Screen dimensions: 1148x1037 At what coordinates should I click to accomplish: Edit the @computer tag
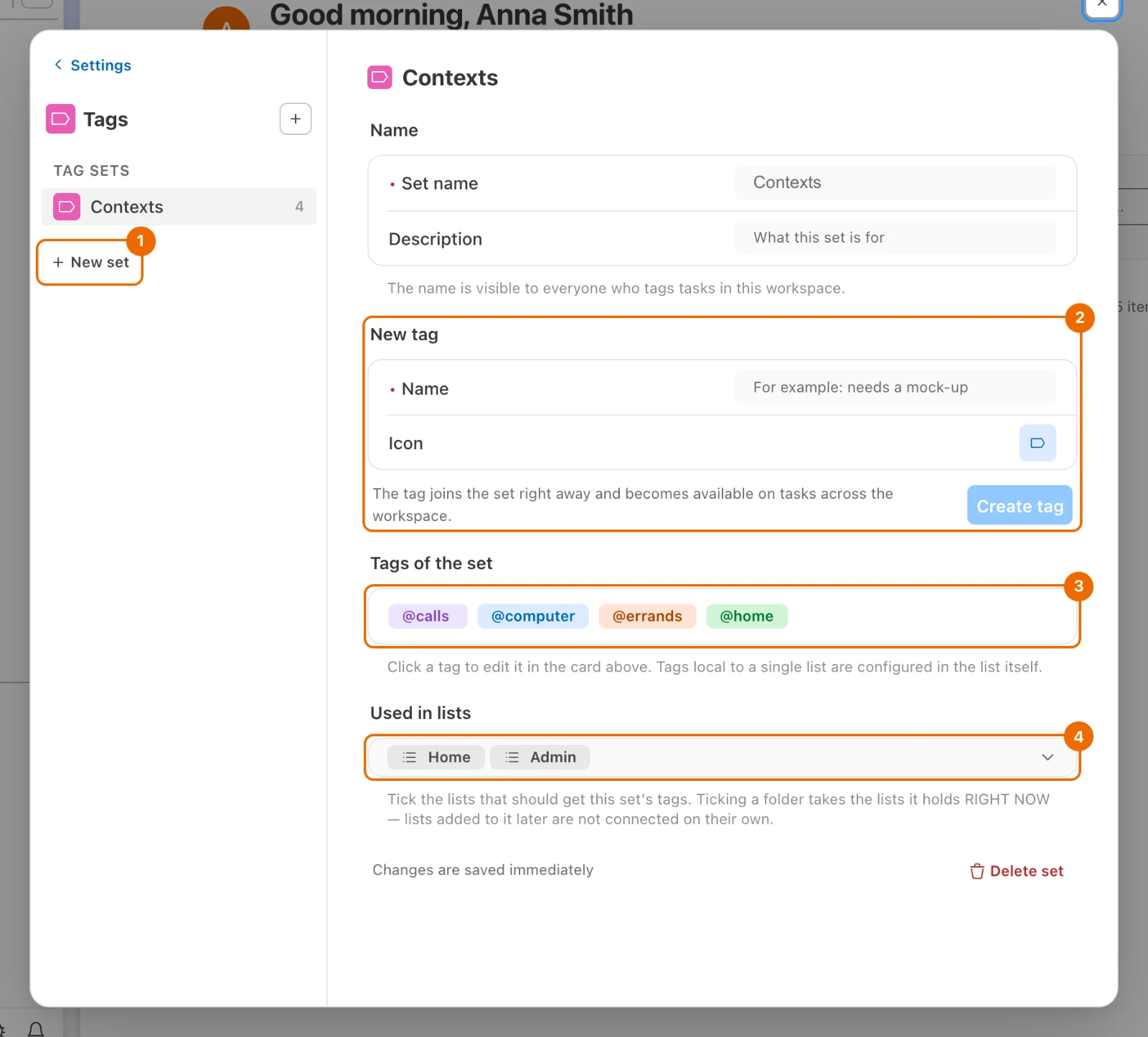point(533,616)
